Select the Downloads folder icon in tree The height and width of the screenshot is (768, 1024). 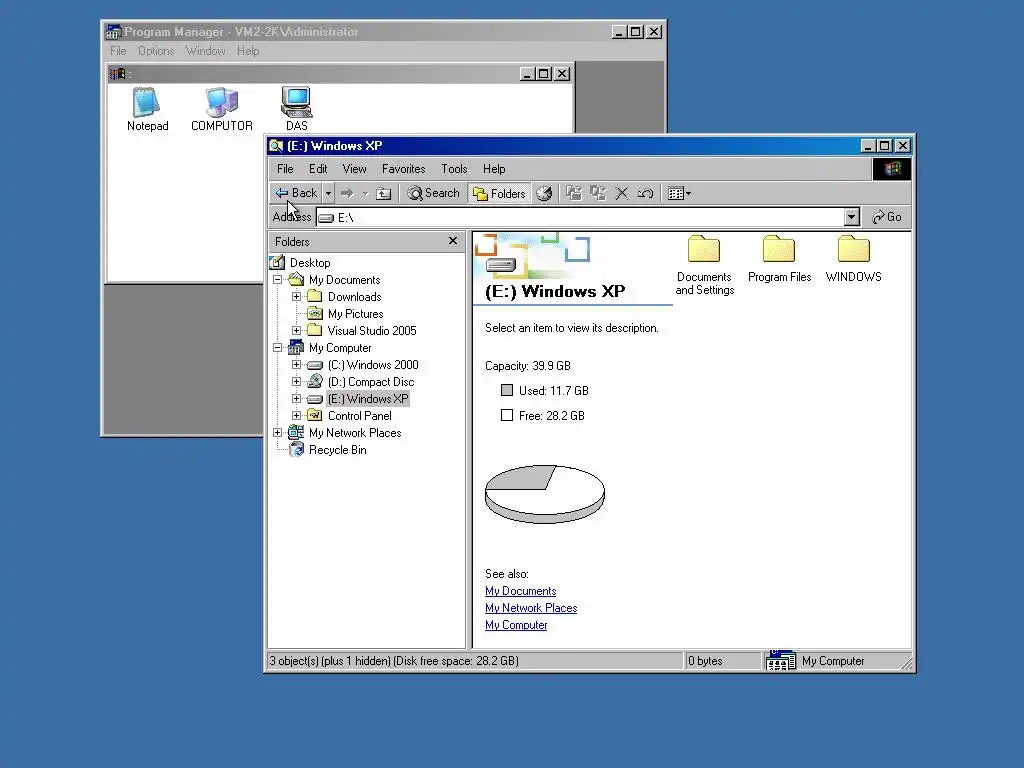(x=315, y=296)
